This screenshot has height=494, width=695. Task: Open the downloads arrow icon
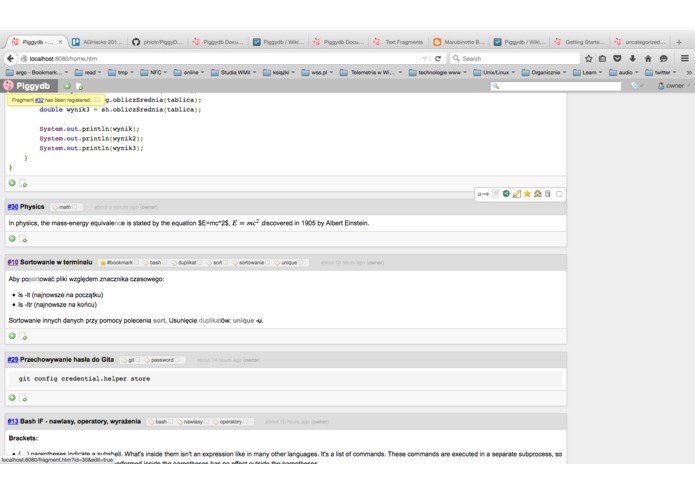(x=633, y=58)
